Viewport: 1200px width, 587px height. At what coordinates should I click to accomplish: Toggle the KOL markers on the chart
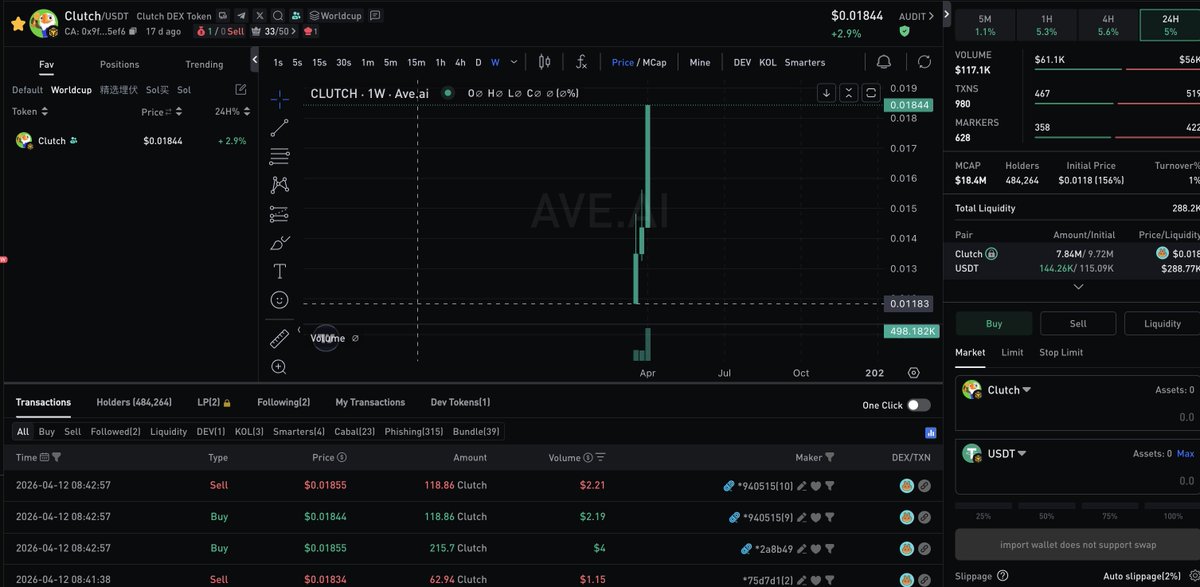[768, 62]
